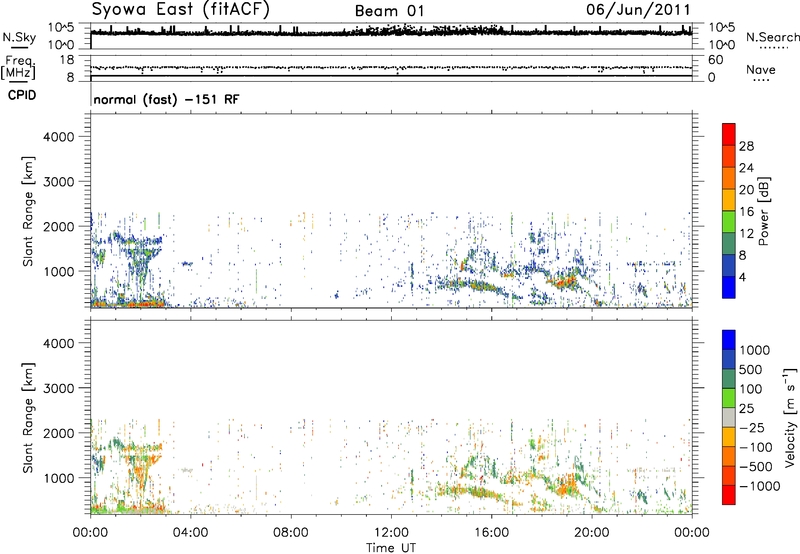Viewport: 800px width, 554px height.
Task: Click the '28' label on the Power colorbar
Action: point(746,146)
